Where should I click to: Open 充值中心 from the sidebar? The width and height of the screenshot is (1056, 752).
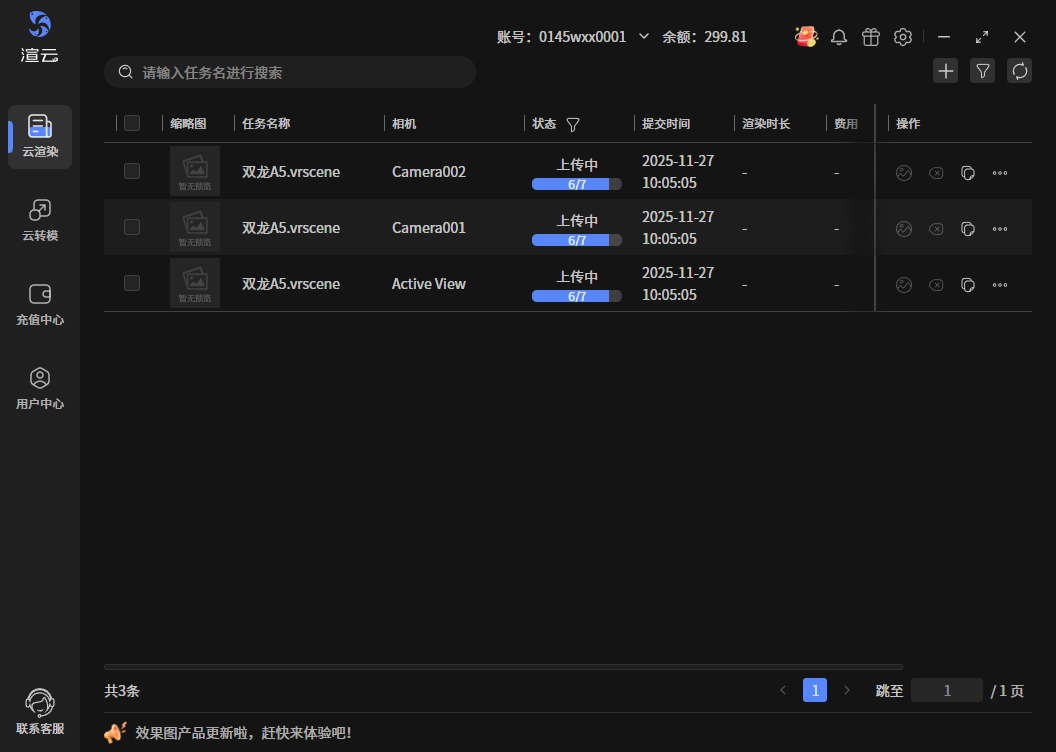40,305
